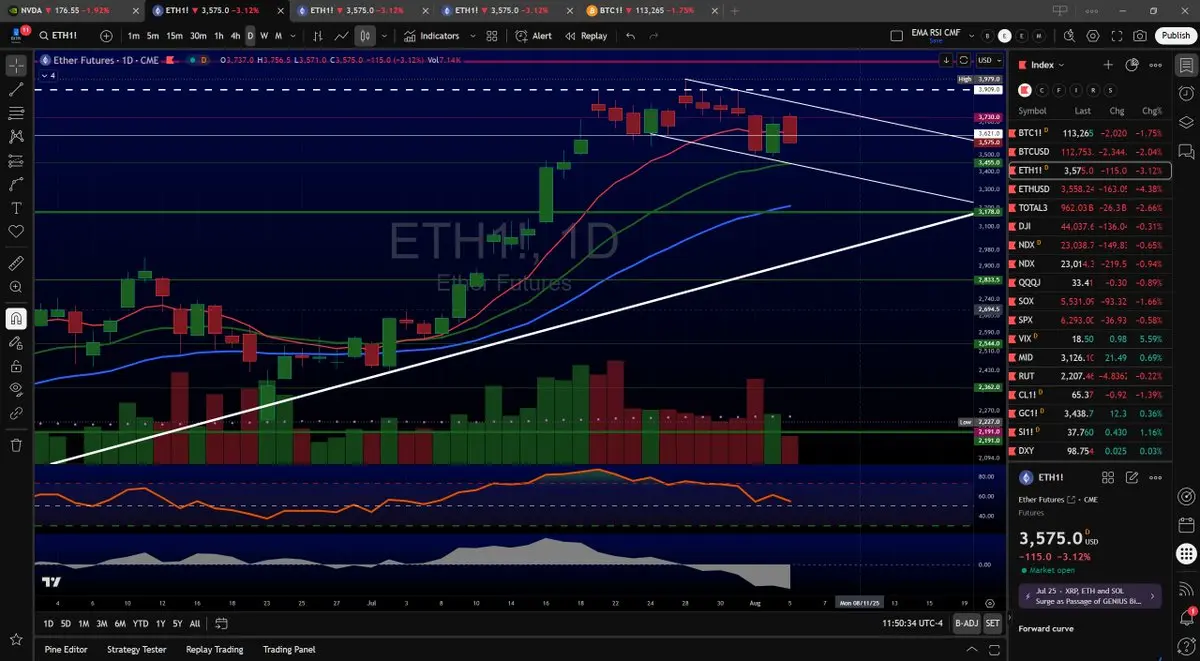The width and height of the screenshot is (1200, 661).
Task: Open the watchlist panel icon in right sidebar
Action: (1186, 66)
